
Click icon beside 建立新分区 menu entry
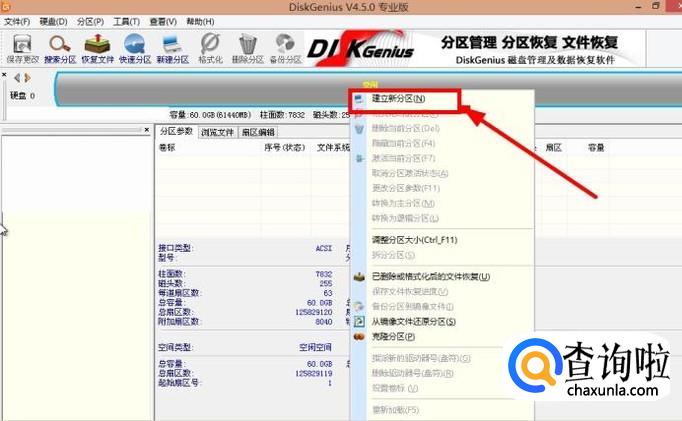click(x=359, y=99)
